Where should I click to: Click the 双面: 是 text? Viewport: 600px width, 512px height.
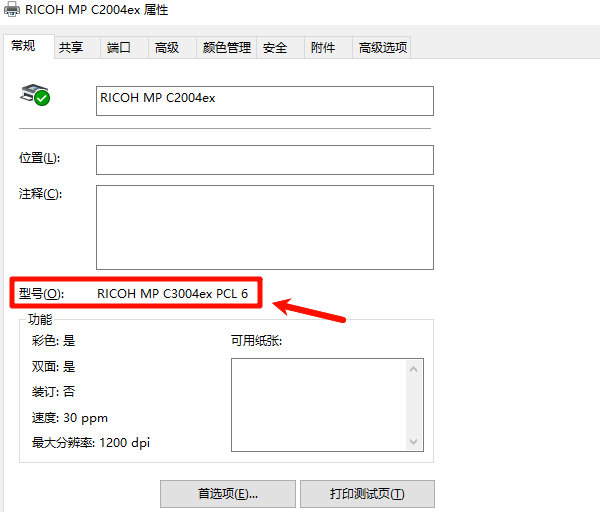[53, 367]
